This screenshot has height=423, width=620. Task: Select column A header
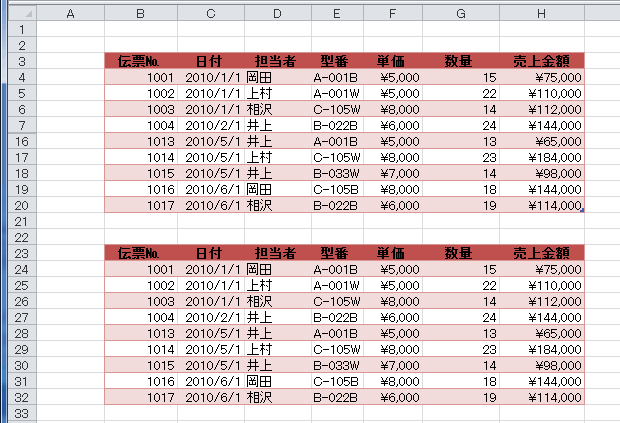pos(70,14)
